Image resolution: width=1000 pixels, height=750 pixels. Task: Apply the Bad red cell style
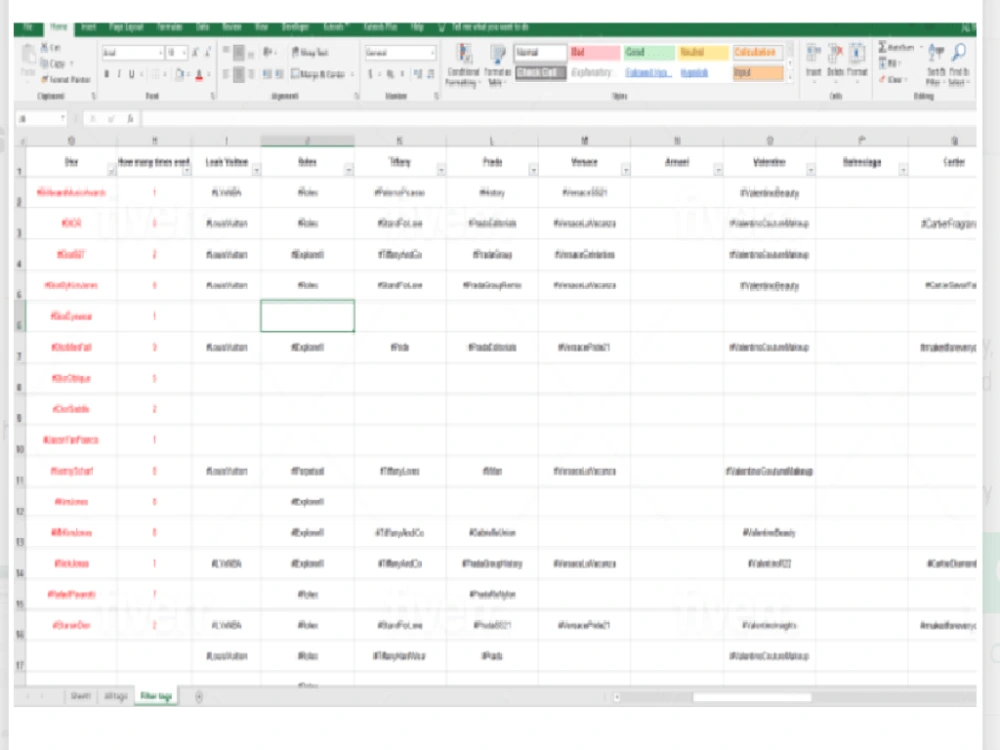click(594, 52)
